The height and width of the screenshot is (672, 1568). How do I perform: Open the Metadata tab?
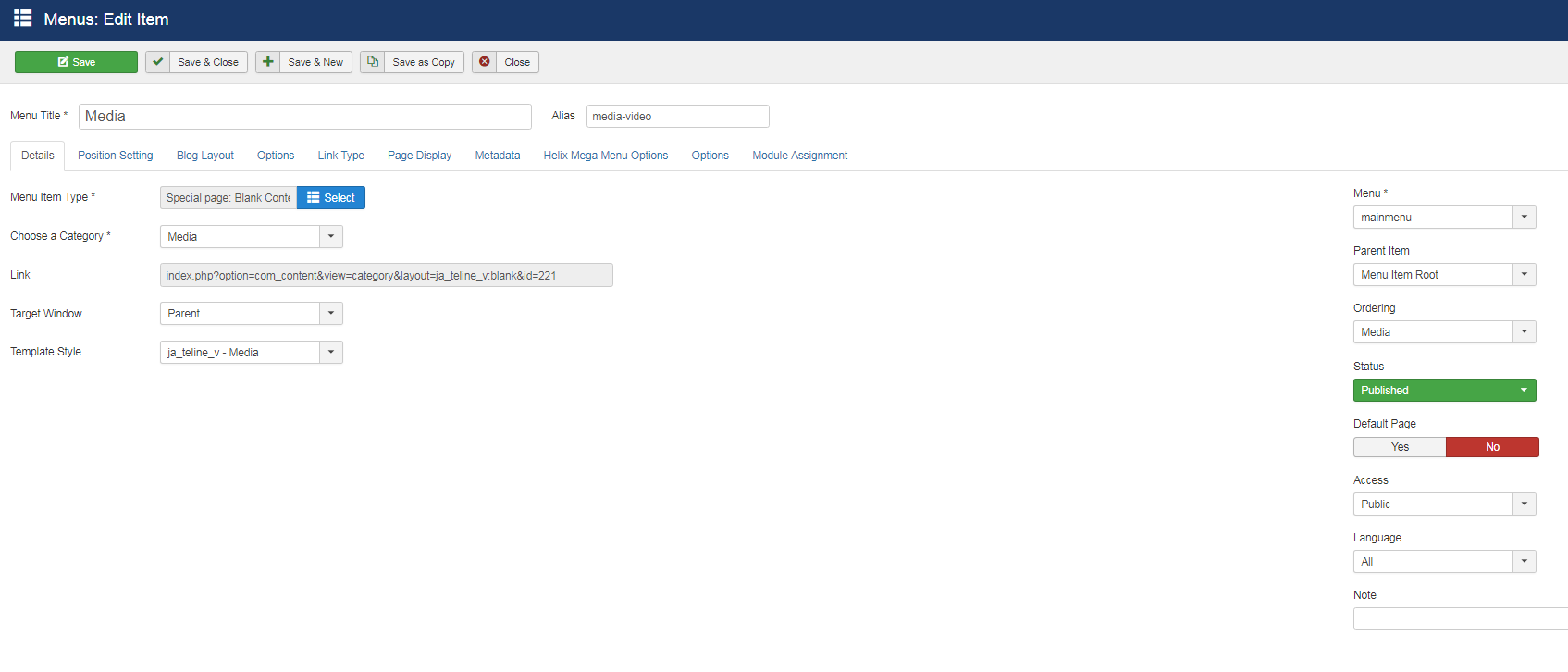pyautogui.click(x=498, y=156)
